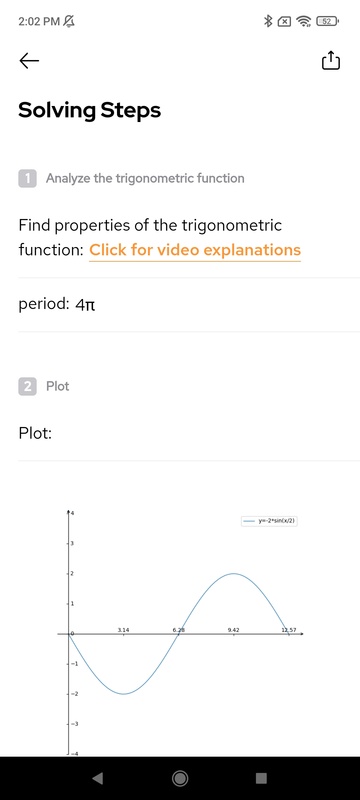Tap the Analyze the trigonometric function heading

tap(145, 179)
